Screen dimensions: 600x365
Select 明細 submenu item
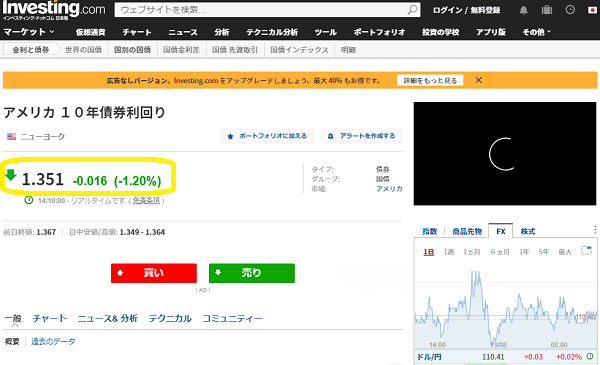(x=348, y=50)
